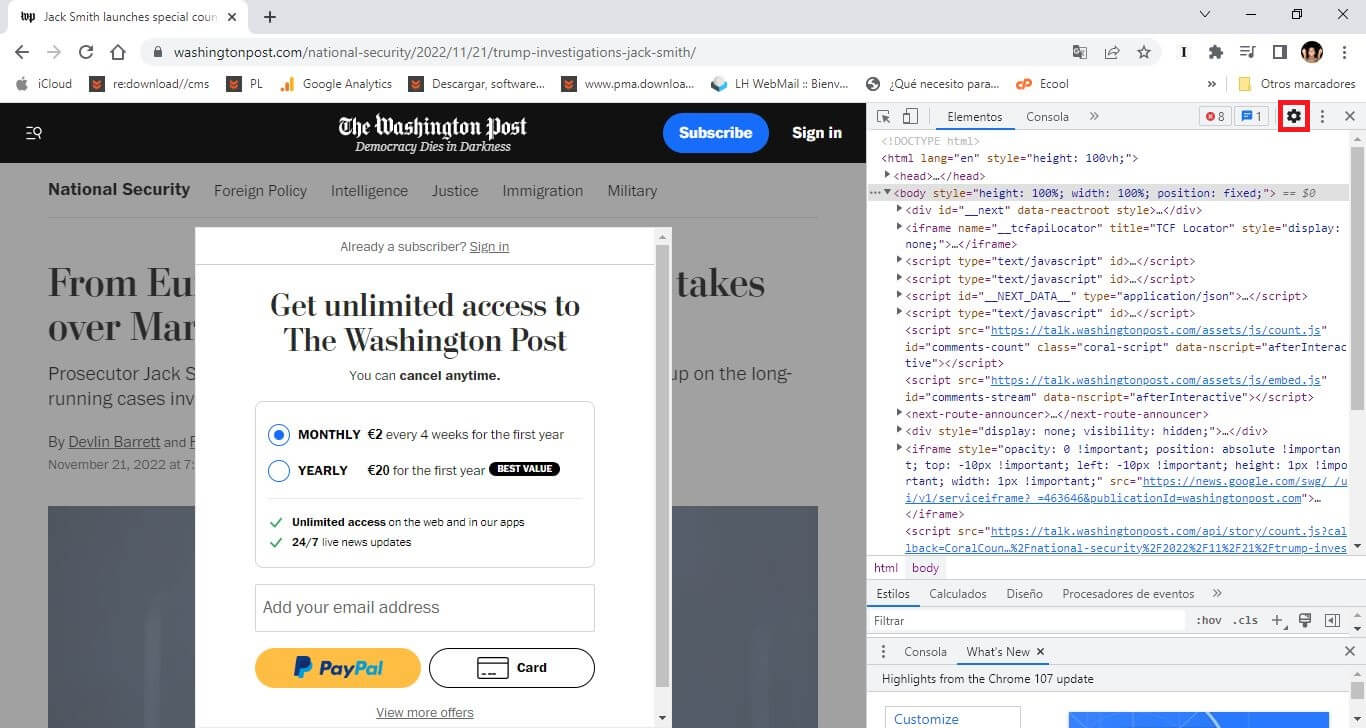The height and width of the screenshot is (728, 1366).
Task: Go to the browser home page
Action: tap(118, 52)
